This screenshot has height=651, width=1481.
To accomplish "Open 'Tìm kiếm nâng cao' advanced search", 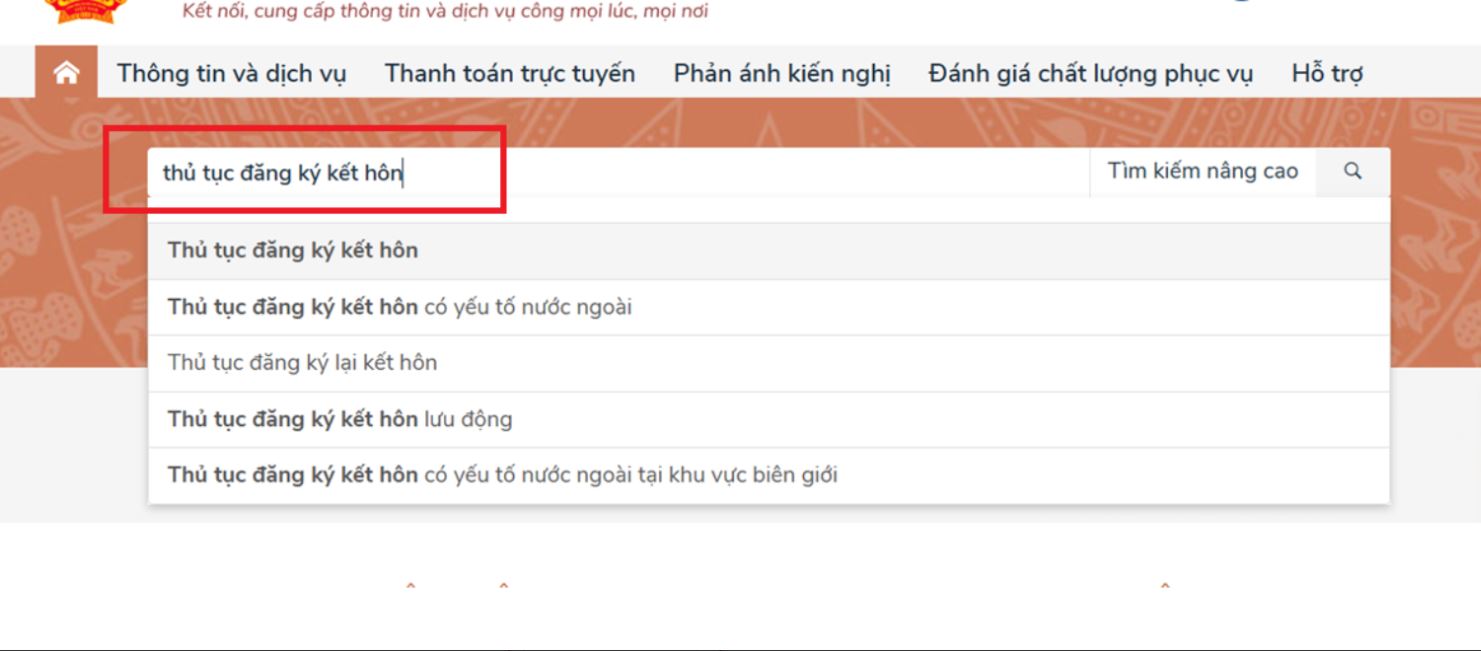I will 1204,170.
